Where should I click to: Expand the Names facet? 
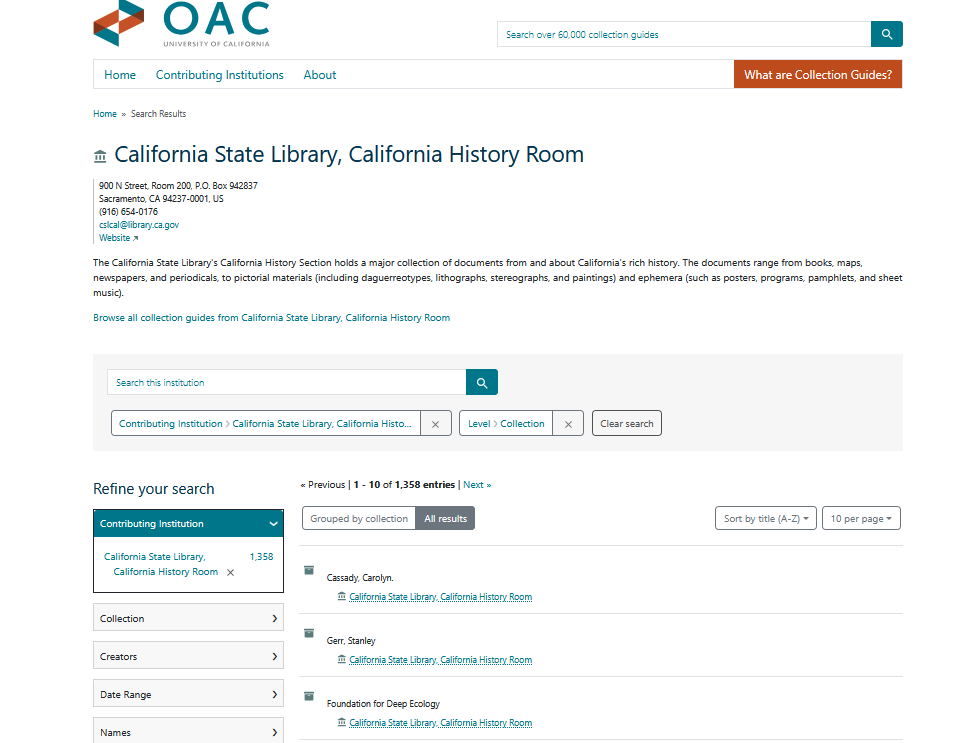(188, 731)
